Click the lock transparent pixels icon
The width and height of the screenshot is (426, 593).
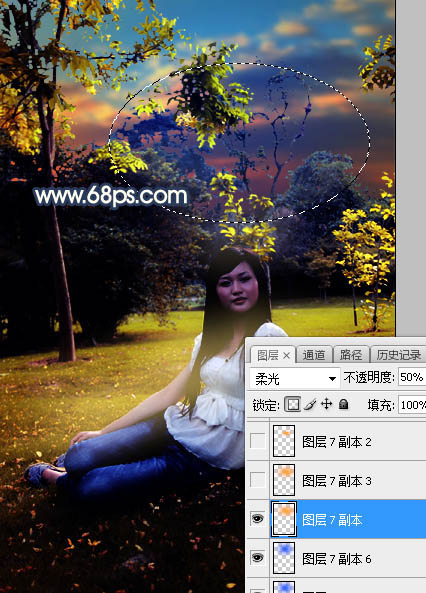(292, 404)
